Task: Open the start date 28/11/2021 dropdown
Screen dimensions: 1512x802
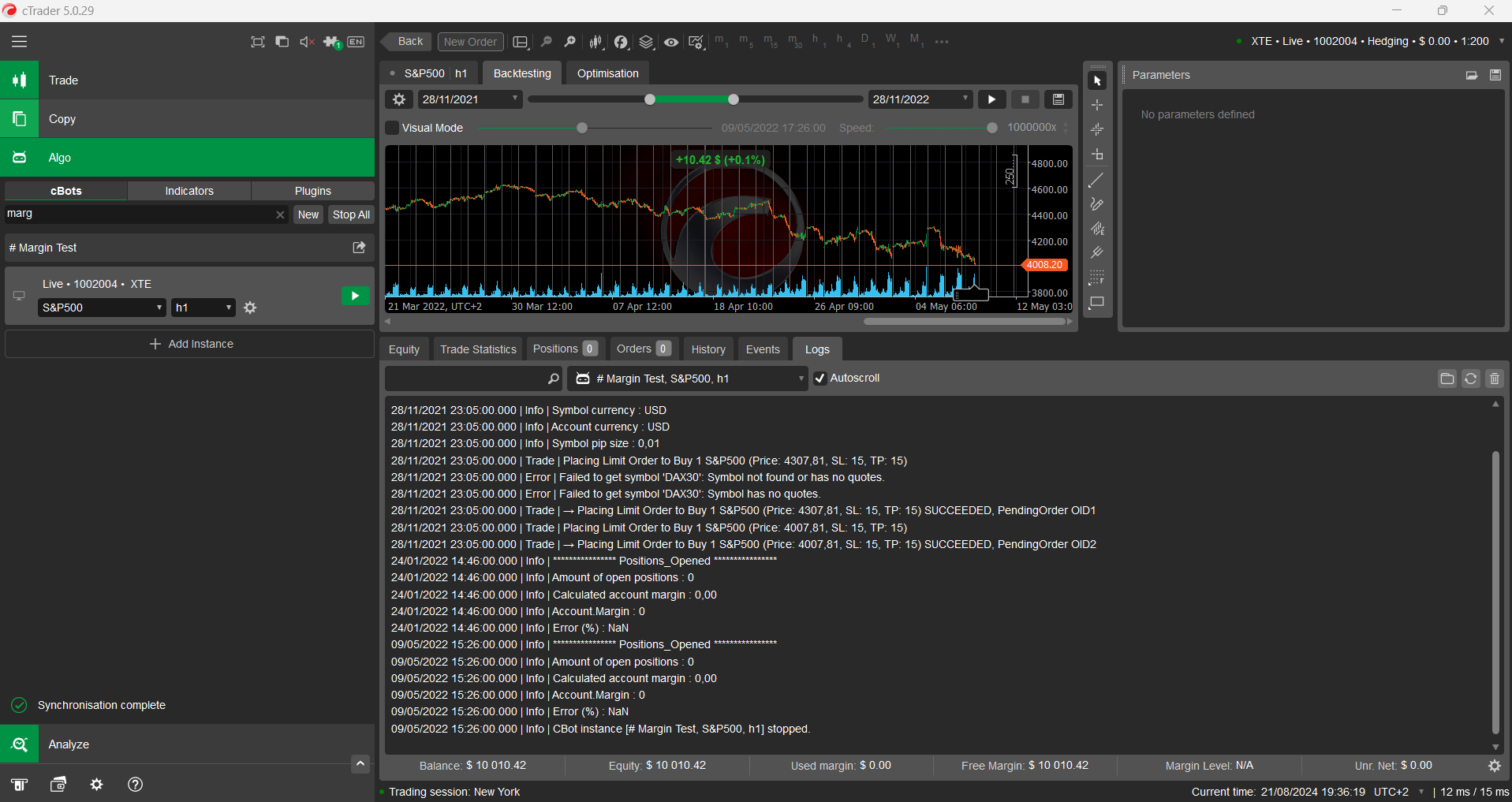Action: pyautogui.click(x=469, y=99)
